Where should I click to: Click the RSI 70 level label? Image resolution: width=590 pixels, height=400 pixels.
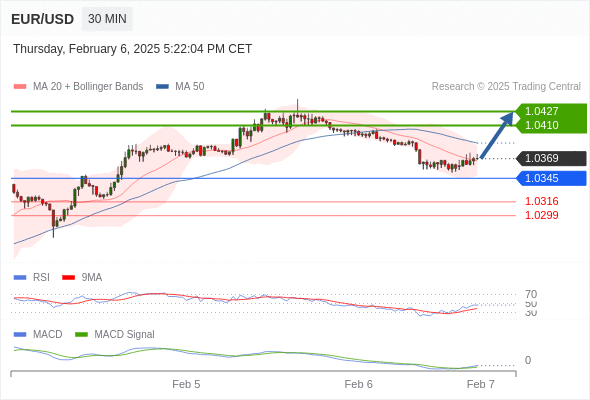[x=531, y=294]
